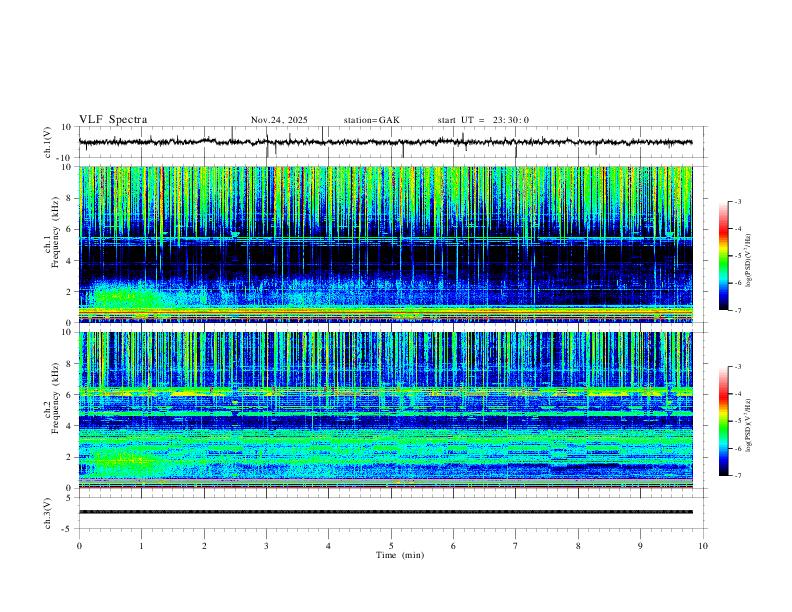
Task: Click the date 'Nov.24, 2025'
Action: point(279,120)
